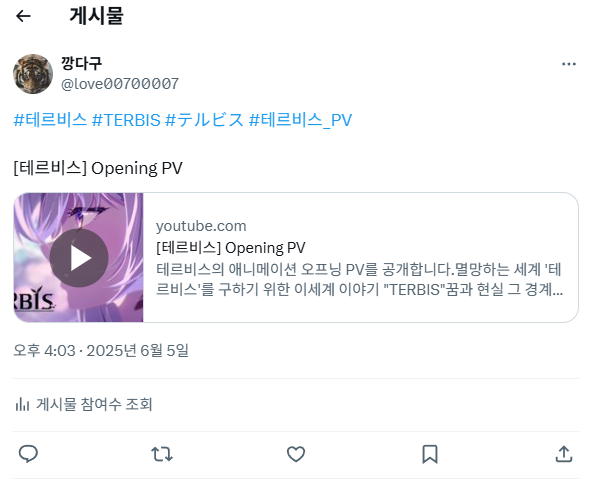Viewport: 594px width, 482px height.
Task: Open the reply speech bubble icon
Action: pyautogui.click(x=28, y=454)
